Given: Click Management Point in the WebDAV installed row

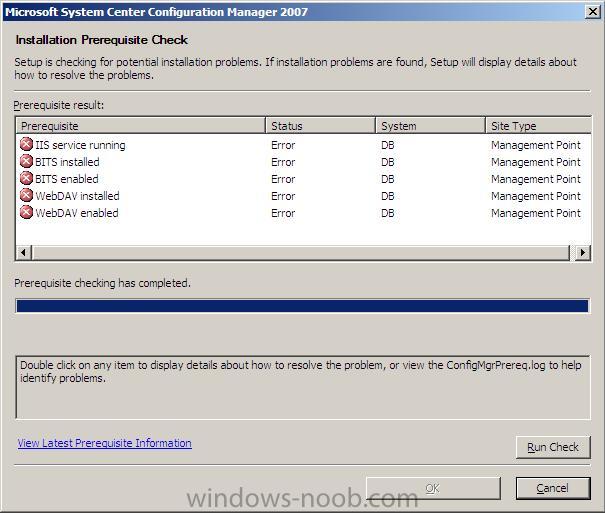Looking at the screenshot, I should 536,196.
